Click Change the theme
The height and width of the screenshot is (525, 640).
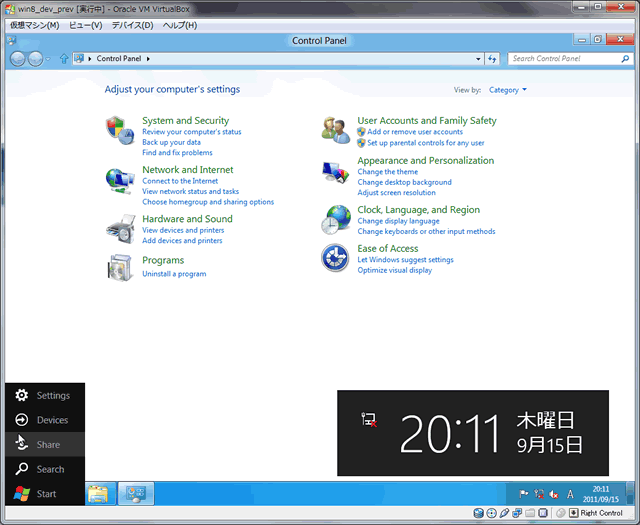(387, 172)
